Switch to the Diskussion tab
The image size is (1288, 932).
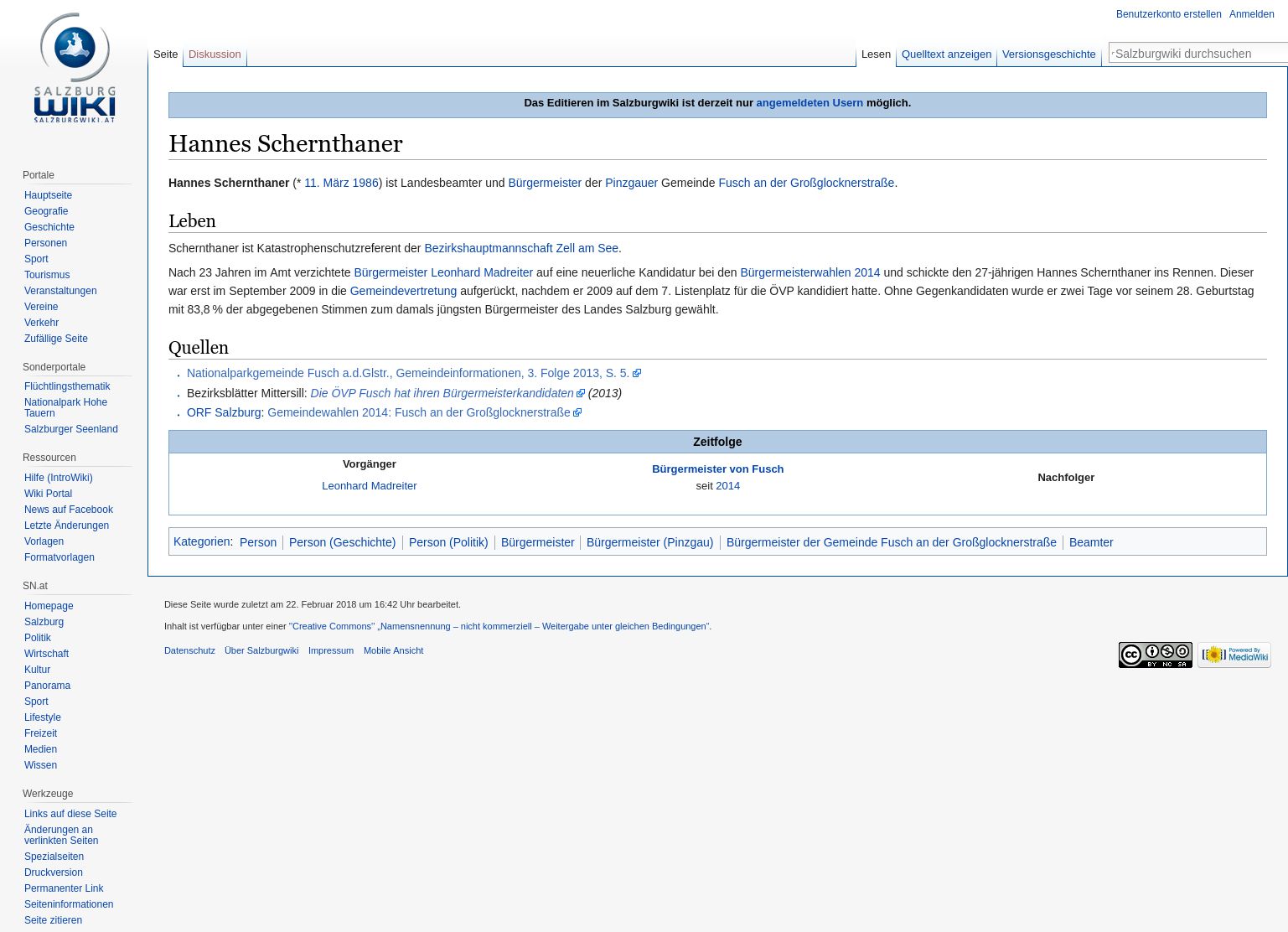[x=215, y=54]
